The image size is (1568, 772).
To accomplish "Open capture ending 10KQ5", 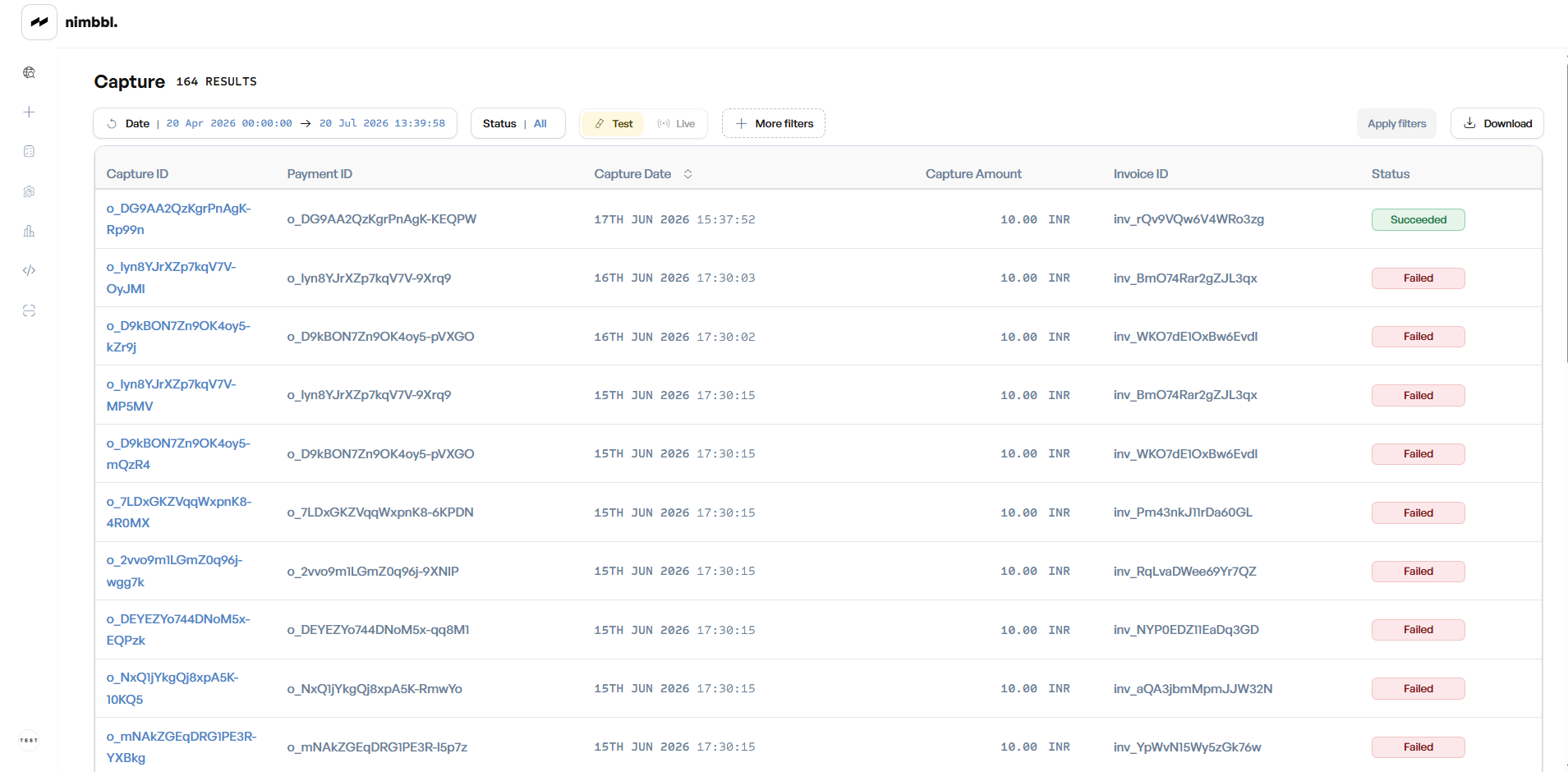I will [x=172, y=688].
